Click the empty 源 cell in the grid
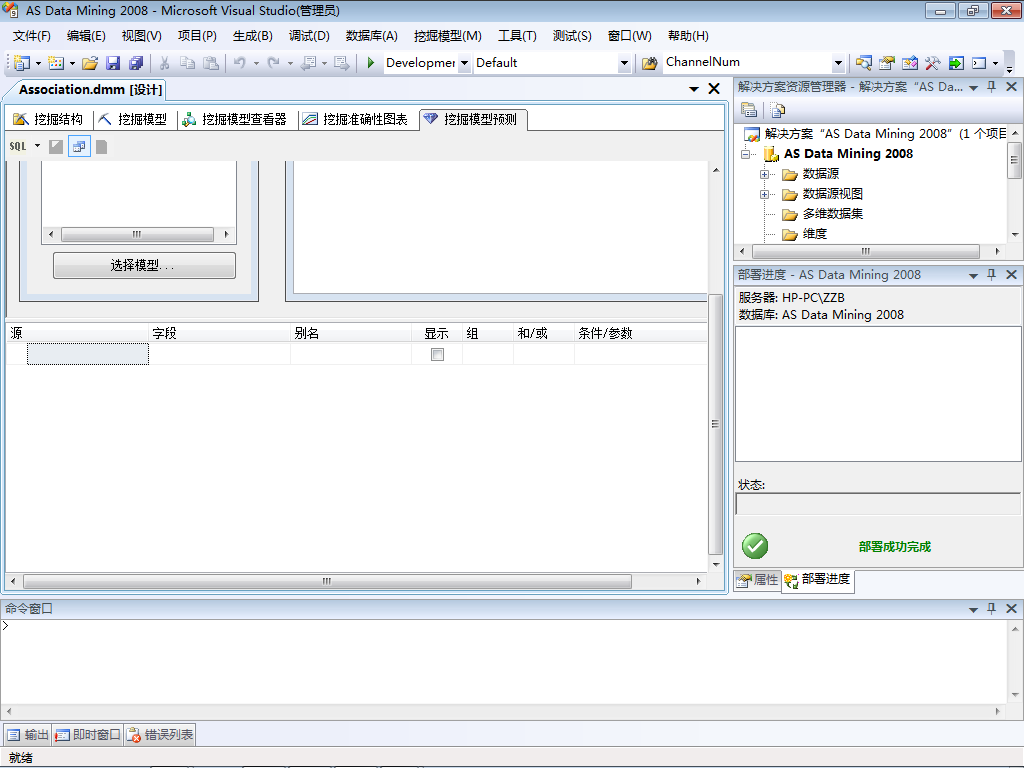Viewport: 1024px width, 768px height. [88, 354]
